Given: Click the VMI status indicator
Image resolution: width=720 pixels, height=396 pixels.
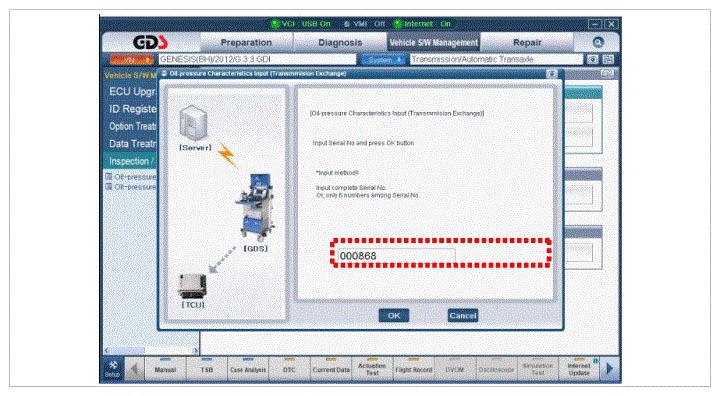Looking at the screenshot, I should [x=364, y=24].
